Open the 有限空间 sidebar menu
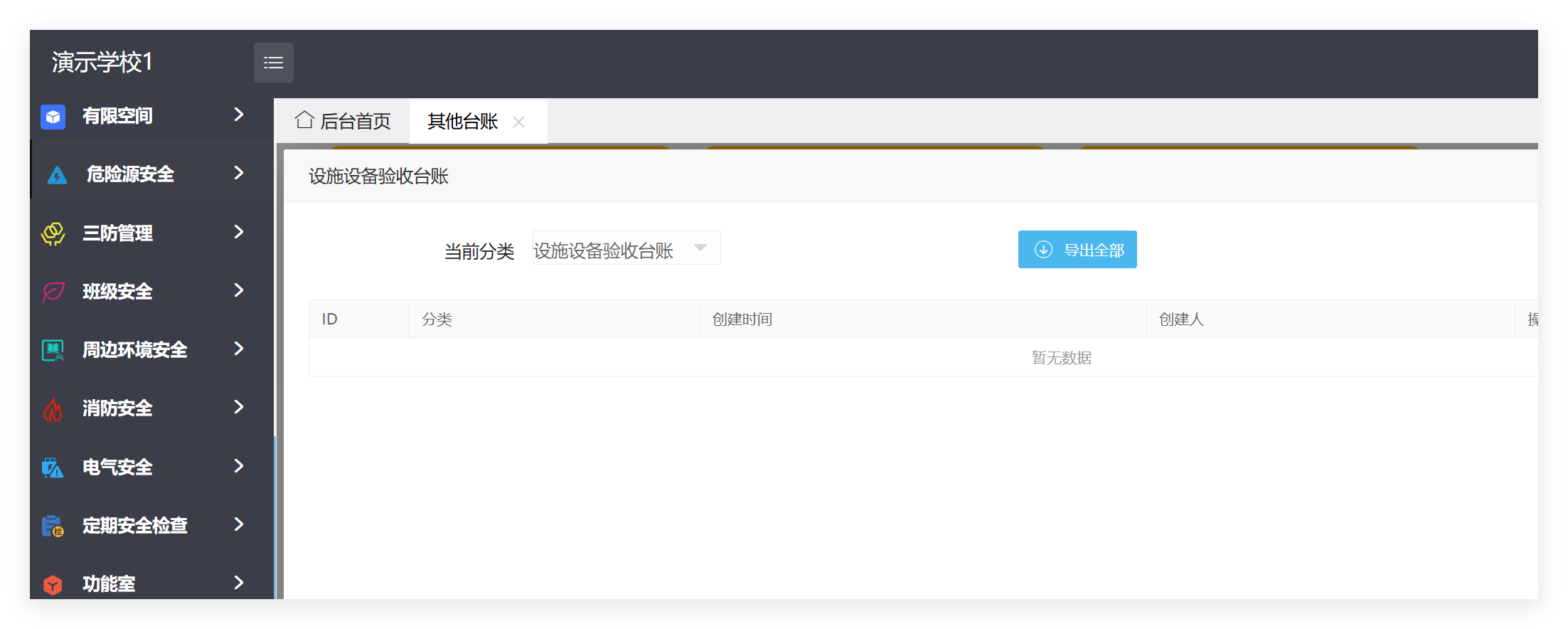This screenshot has height=629, width=1568. [x=151, y=115]
